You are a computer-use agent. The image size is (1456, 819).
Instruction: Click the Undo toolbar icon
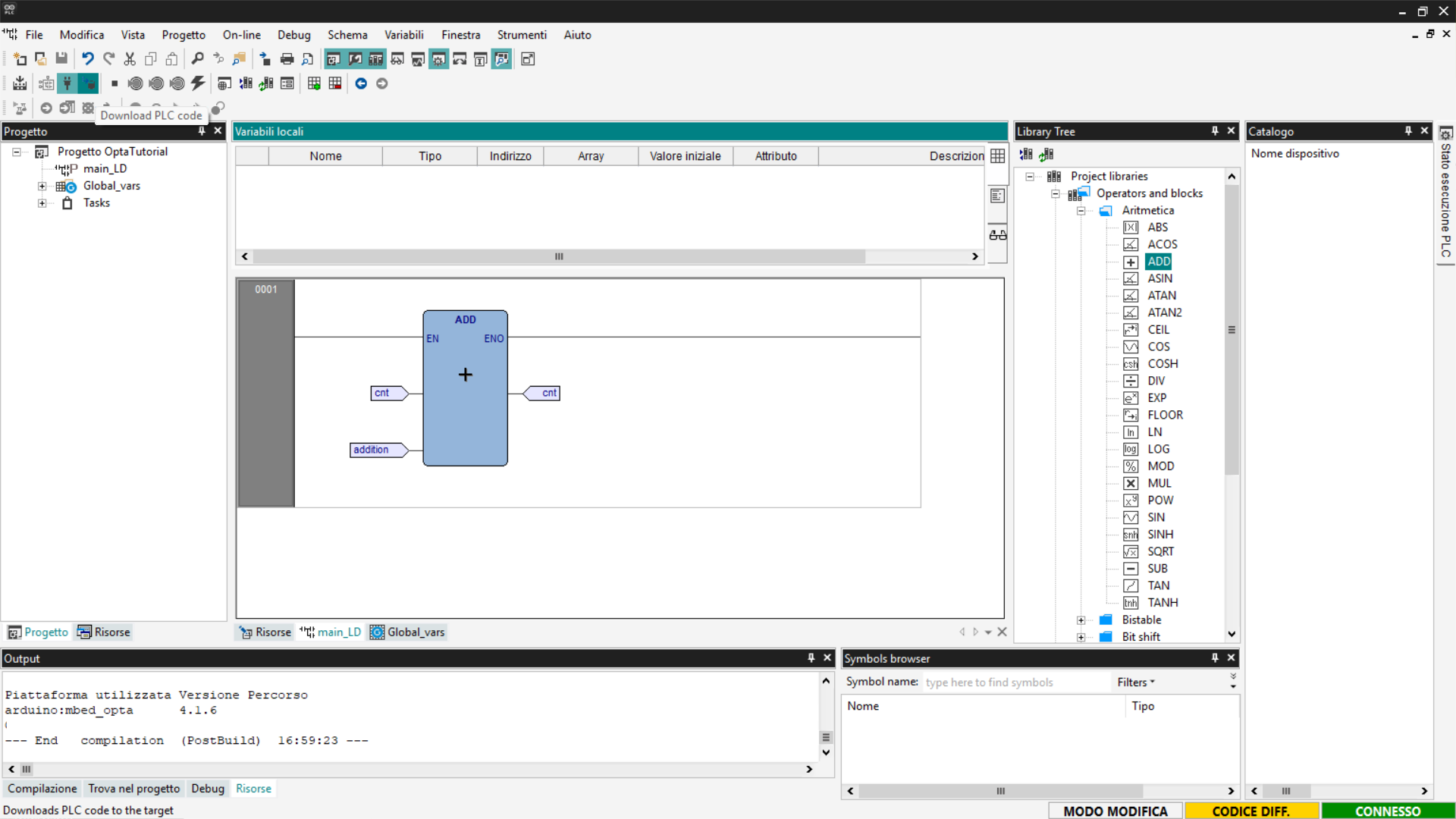tap(88, 59)
